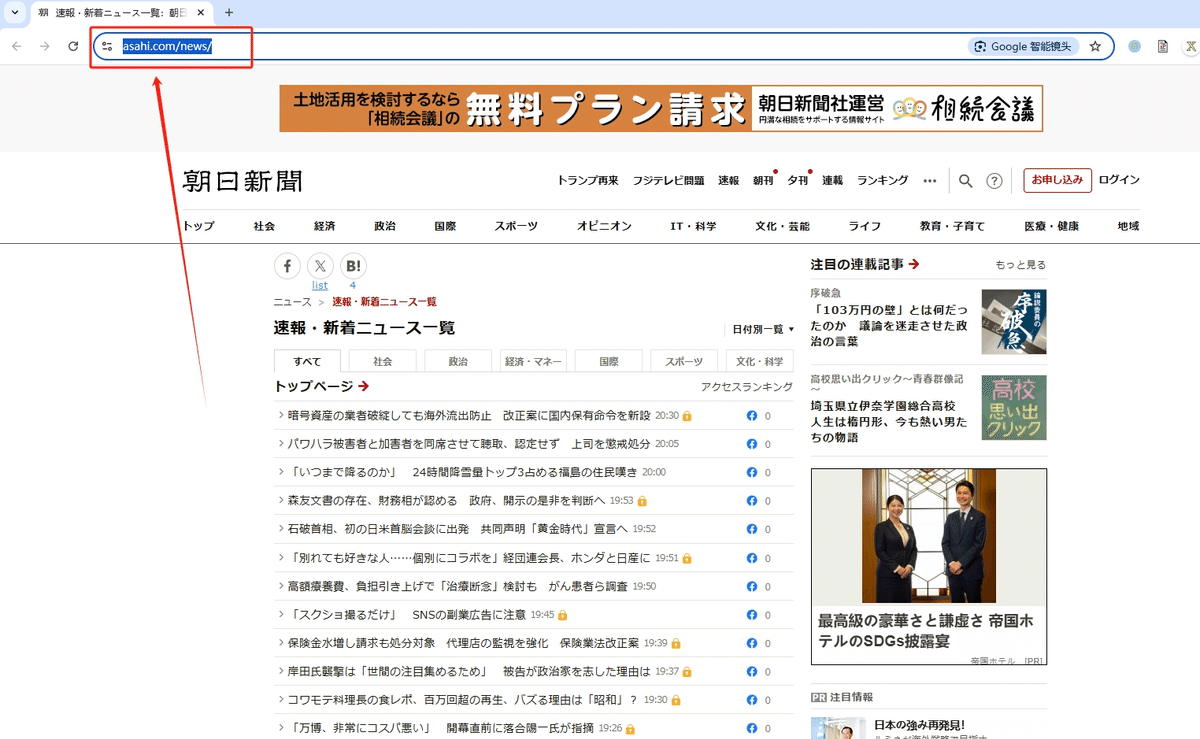Image resolution: width=1200 pixels, height=739 pixels.
Task: Select the 政治 filter tab below 速報・新着ニュース一覧
Action: [x=458, y=361]
